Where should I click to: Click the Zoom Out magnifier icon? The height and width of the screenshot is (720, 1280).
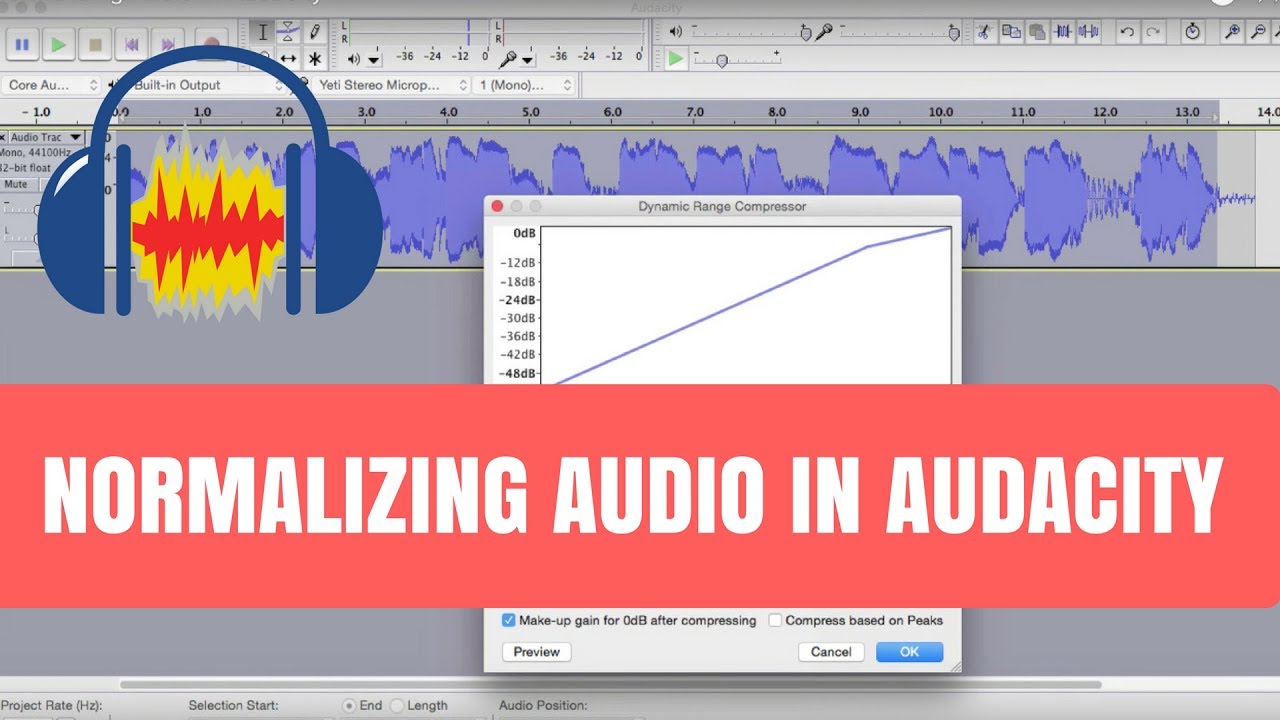click(1259, 32)
